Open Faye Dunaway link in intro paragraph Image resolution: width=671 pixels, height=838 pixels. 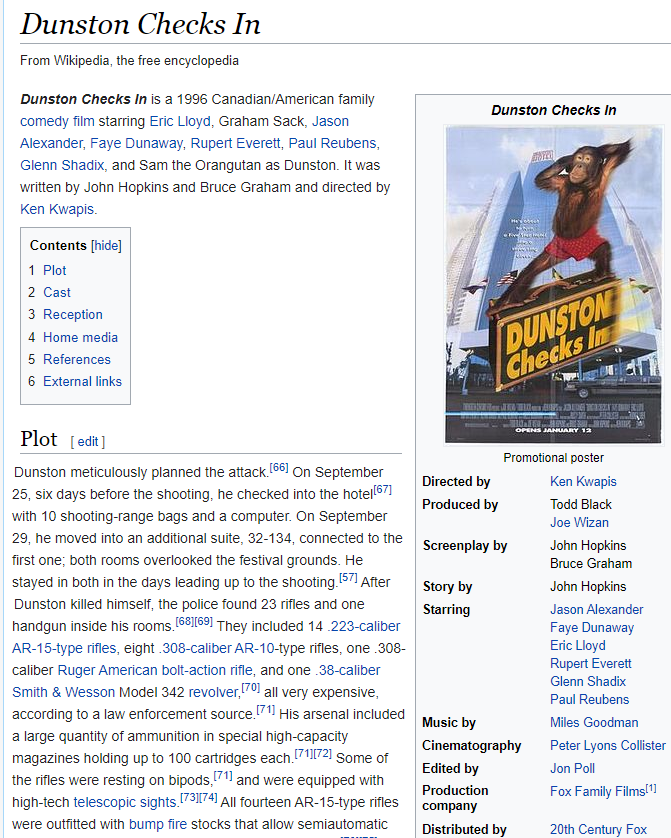point(136,143)
